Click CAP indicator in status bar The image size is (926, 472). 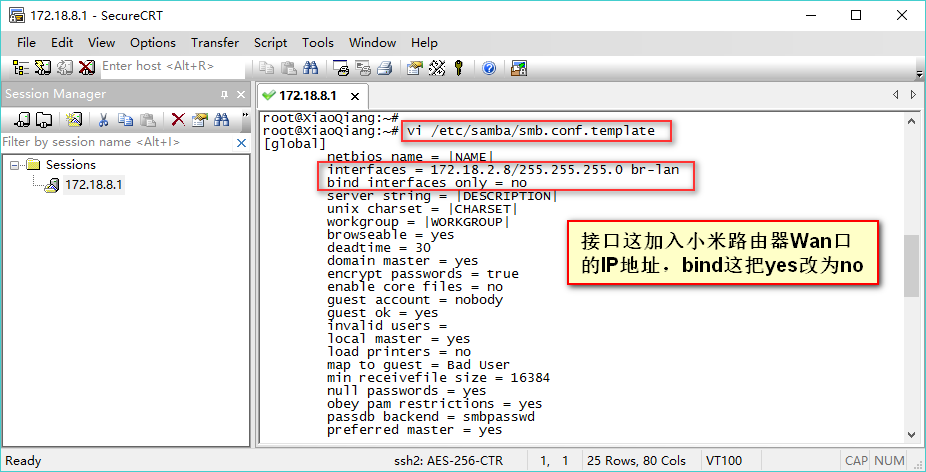[x=856, y=461]
